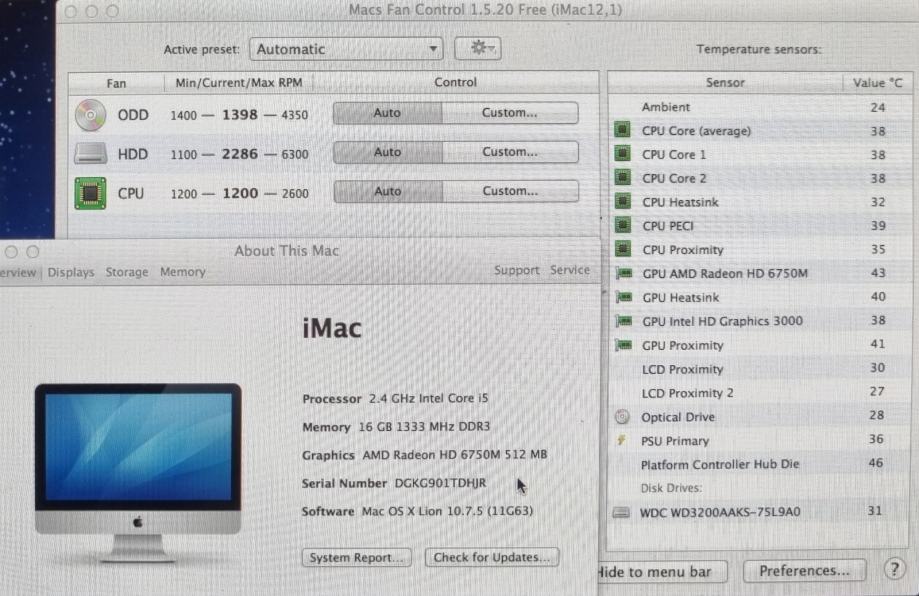Click the CPU fan chip icon
This screenshot has height=596, width=919.
click(90, 193)
